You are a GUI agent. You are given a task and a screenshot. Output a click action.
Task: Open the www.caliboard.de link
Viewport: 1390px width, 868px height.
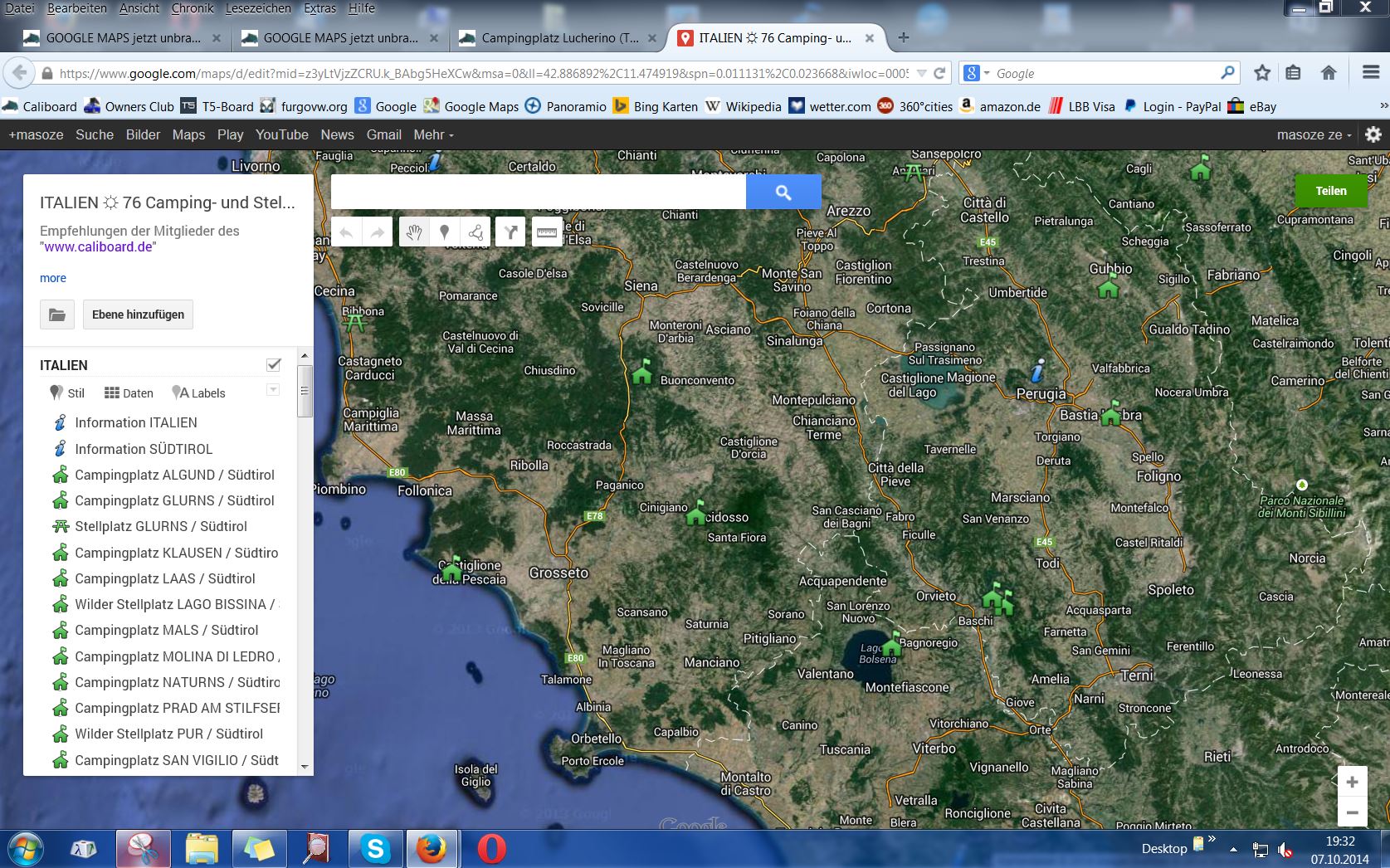[x=98, y=246]
